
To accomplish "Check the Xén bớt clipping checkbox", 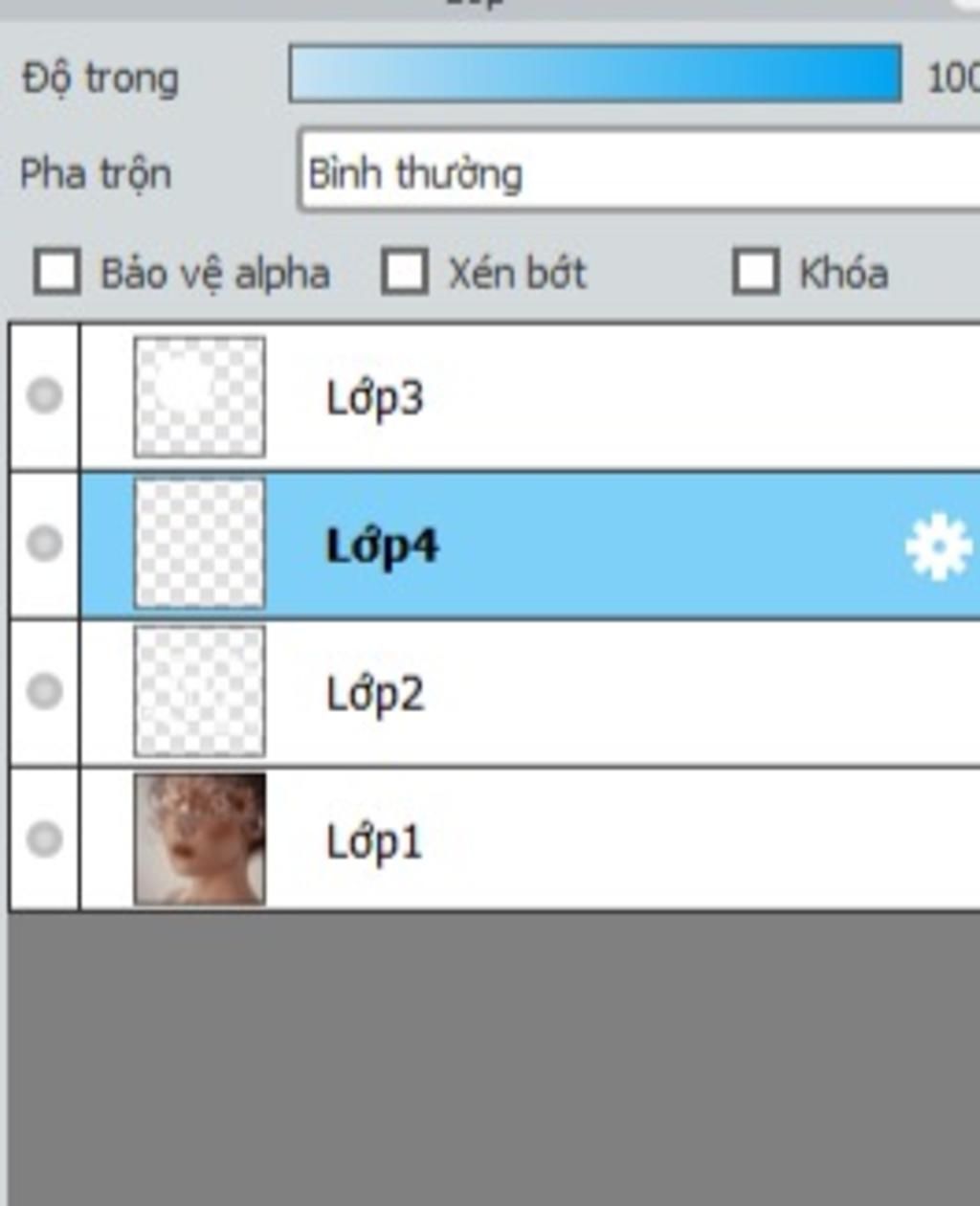I will pos(404,272).
